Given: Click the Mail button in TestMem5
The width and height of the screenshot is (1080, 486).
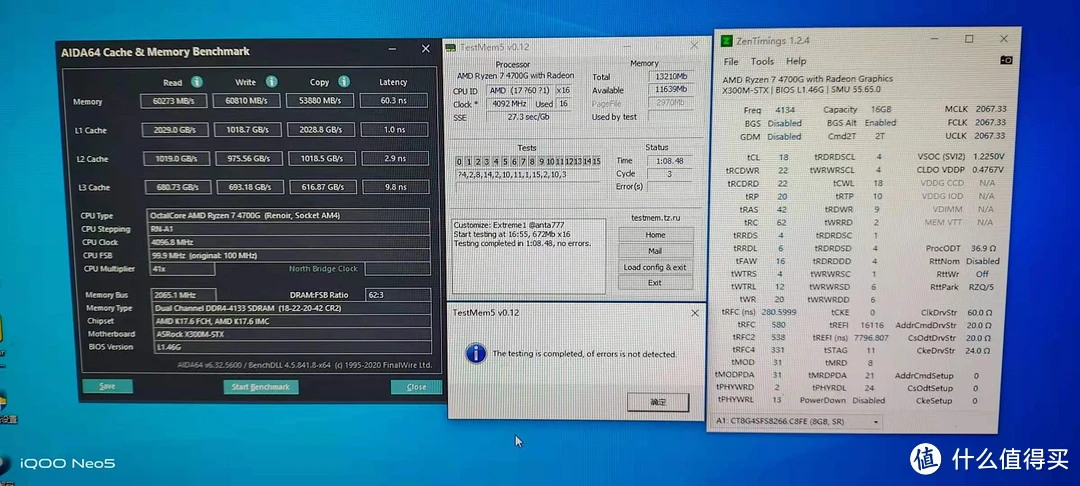Looking at the screenshot, I should (655, 251).
